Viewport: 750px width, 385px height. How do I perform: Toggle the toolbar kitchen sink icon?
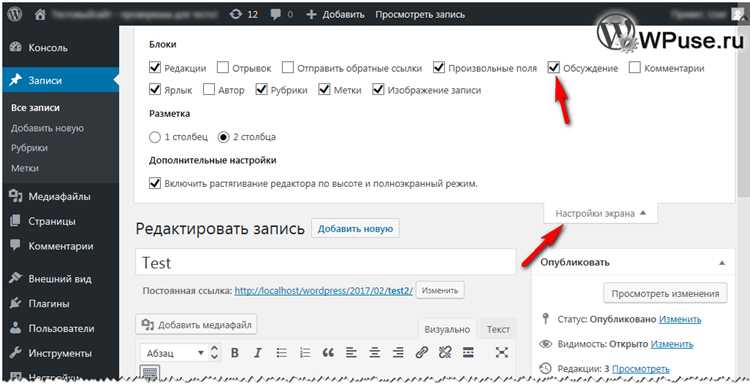[150, 373]
